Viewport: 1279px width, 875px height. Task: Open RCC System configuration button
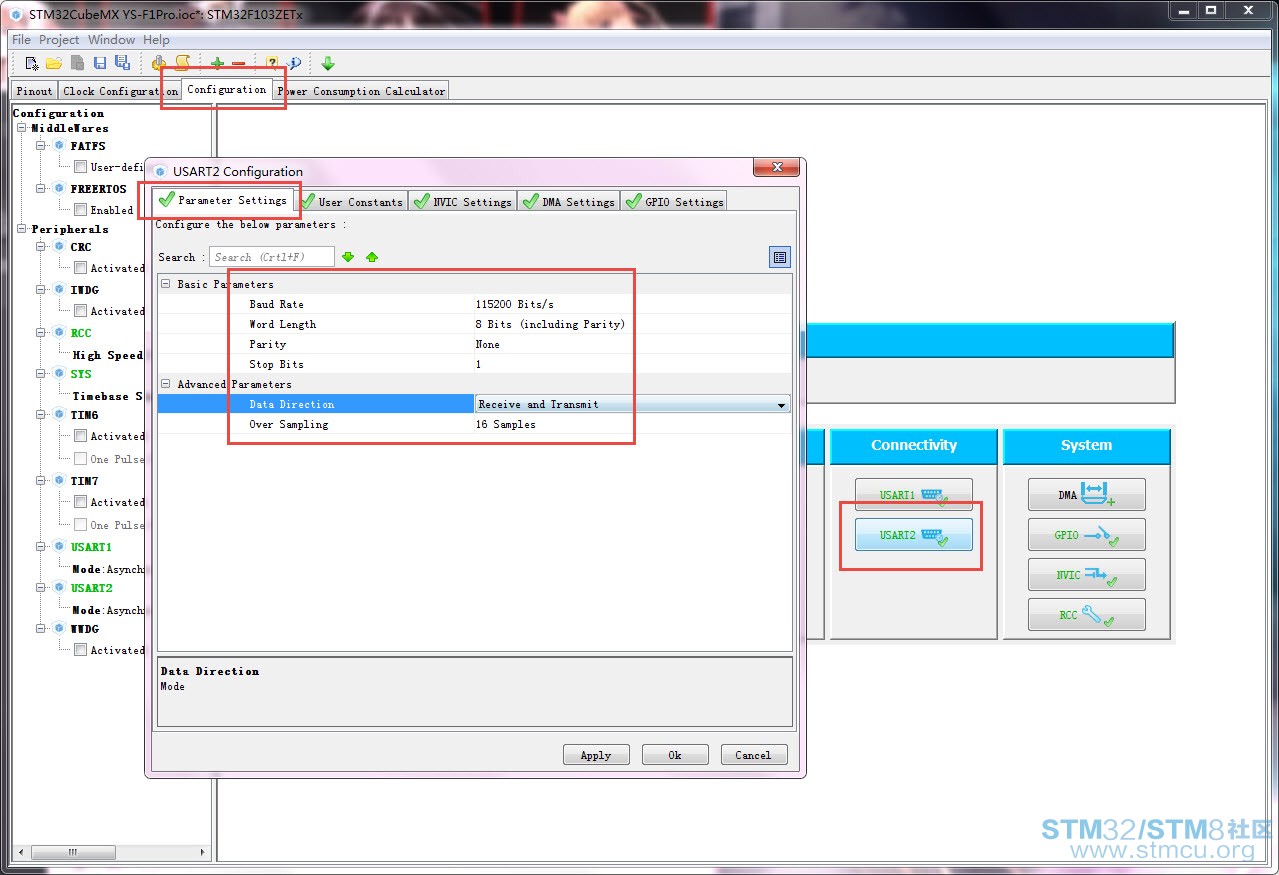1087,614
